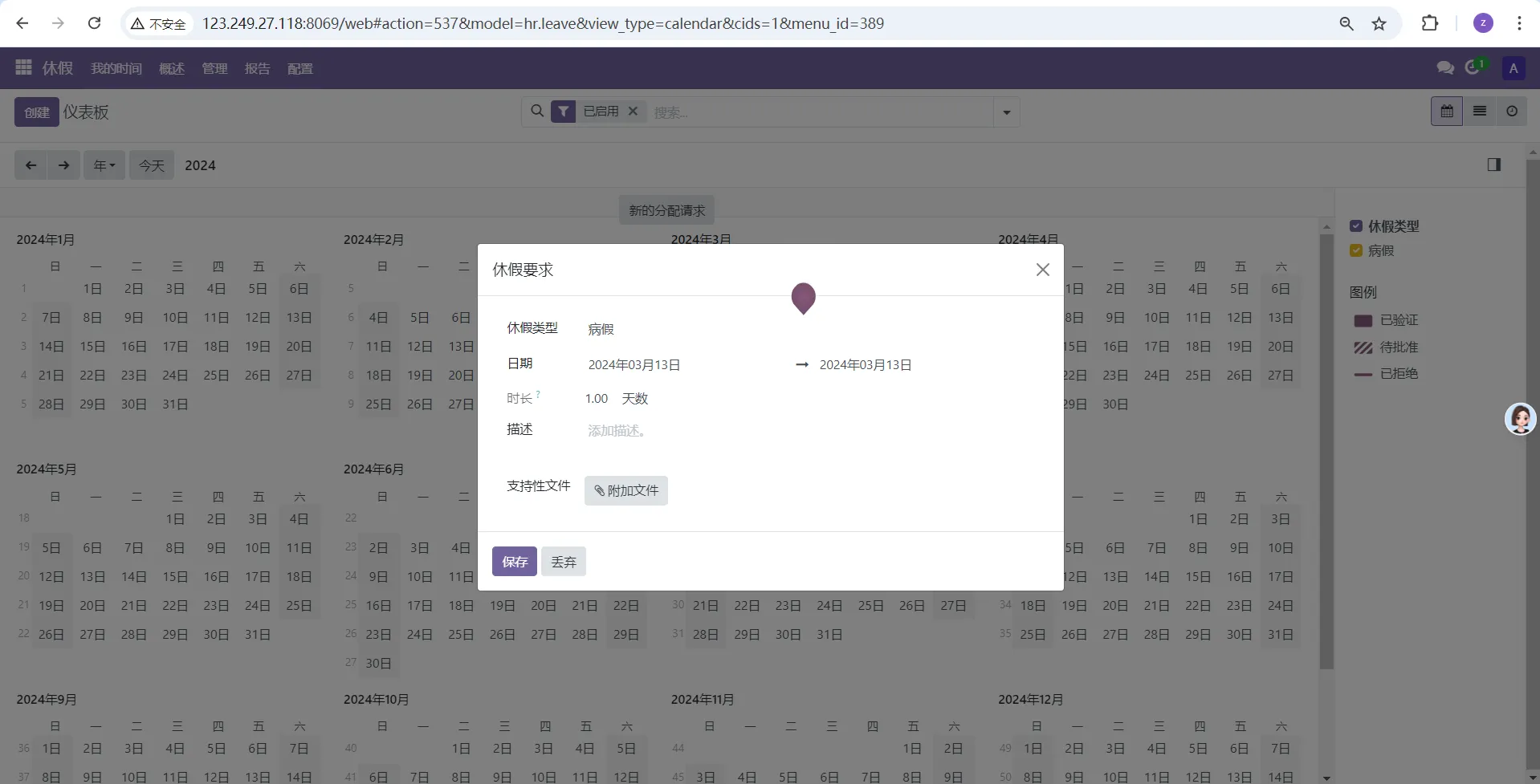Click the 已拒绝 legend line swatch
Image resolution: width=1540 pixels, height=784 pixels.
(x=1363, y=375)
